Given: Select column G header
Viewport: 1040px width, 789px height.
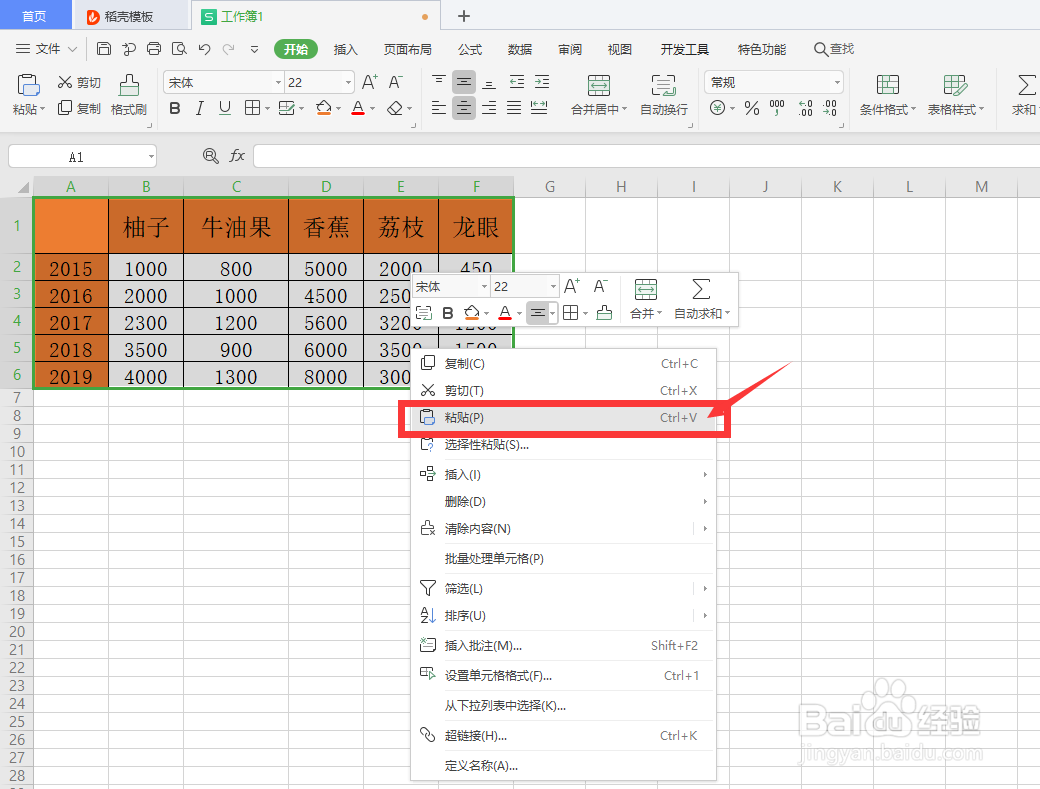Looking at the screenshot, I should [x=550, y=186].
